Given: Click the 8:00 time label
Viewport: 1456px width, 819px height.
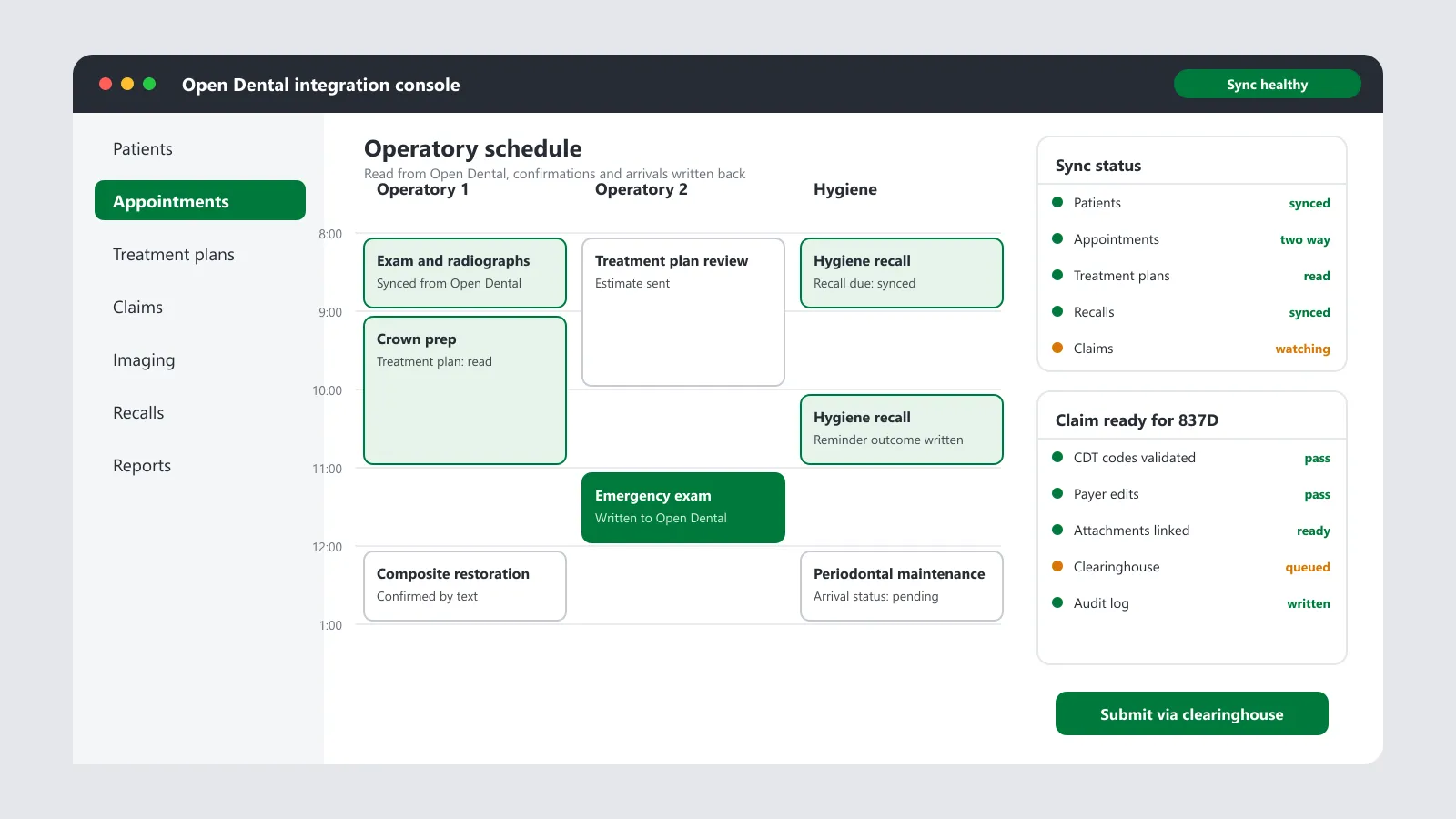Looking at the screenshot, I should (x=330, y=234).
